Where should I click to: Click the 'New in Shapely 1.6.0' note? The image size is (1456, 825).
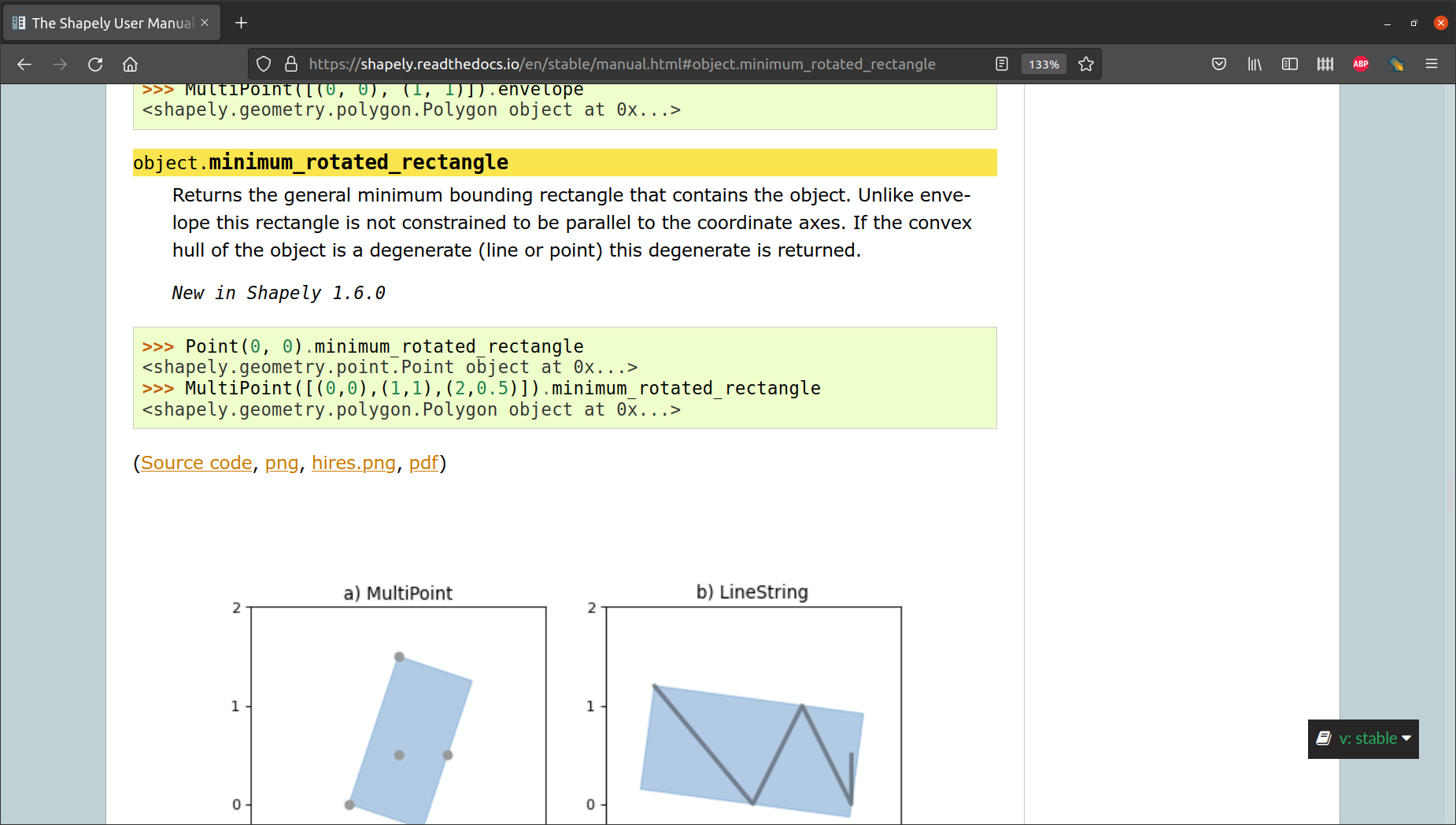(x=279, y=293)
